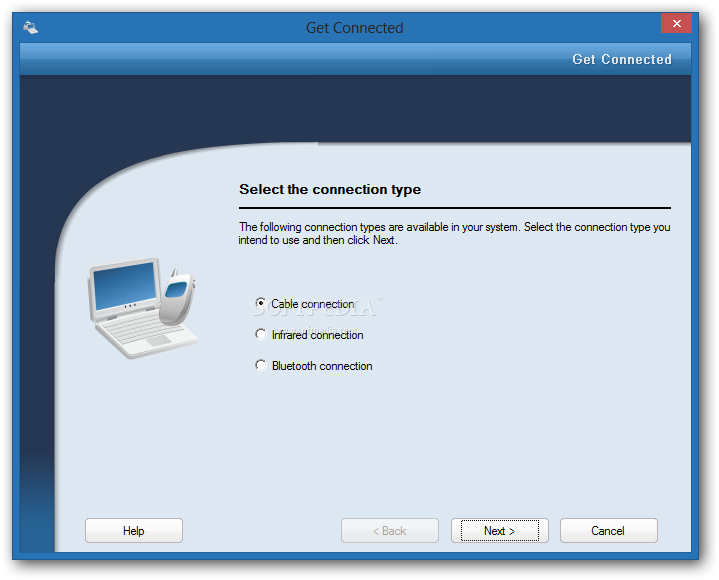Proceed with the Next button
The width and height of the screenshot is (719, 580).
coord(500,531)
